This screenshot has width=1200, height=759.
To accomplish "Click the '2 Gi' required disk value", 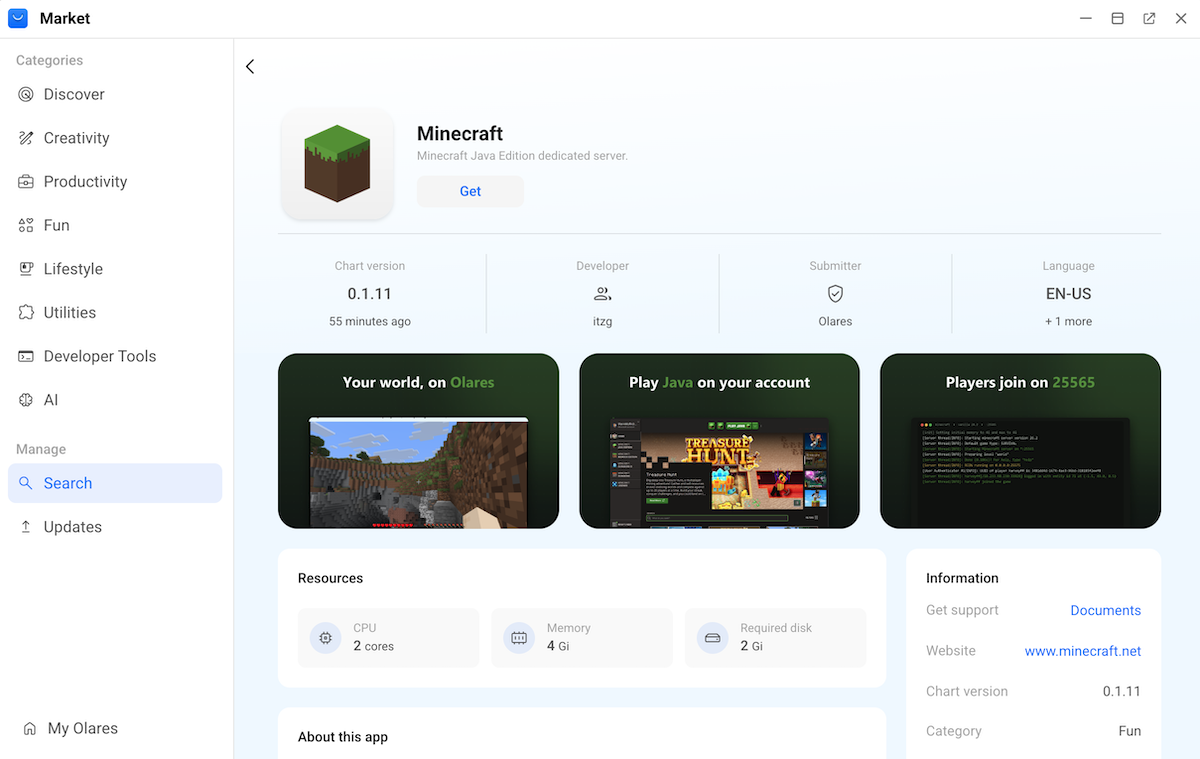I will point(751,646).
